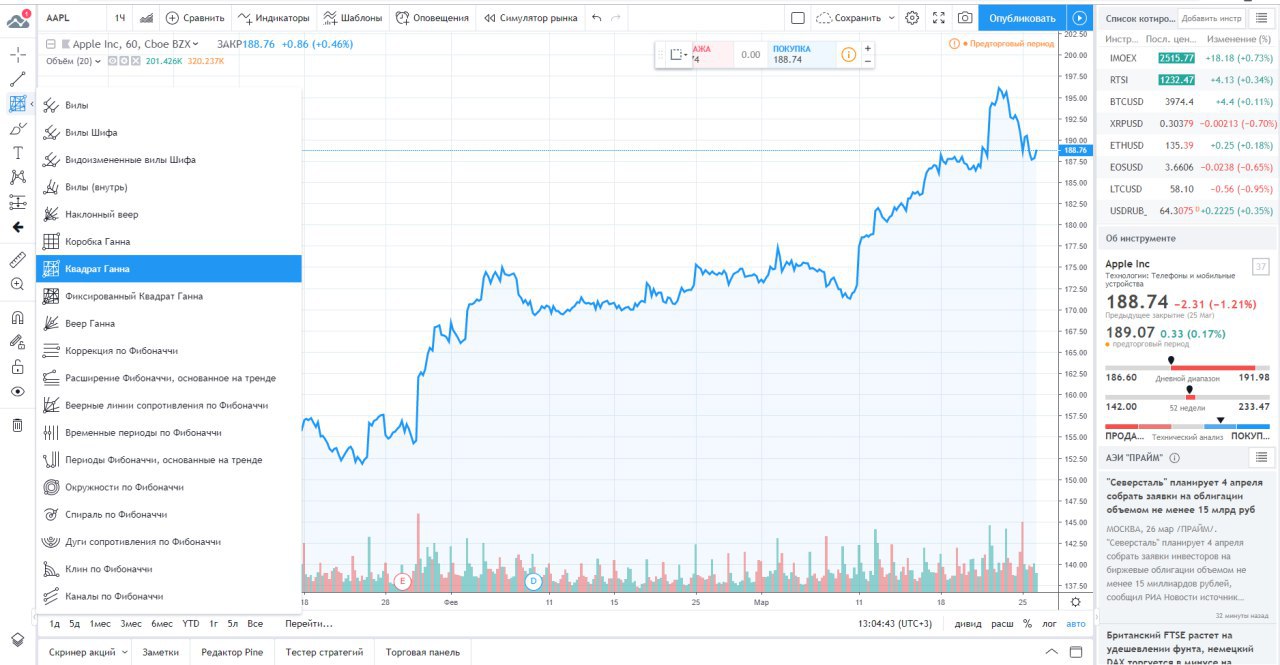This screenshot has height=665, width=1280.
Task: Open the Оповещения alerts button
Action: 432,18
